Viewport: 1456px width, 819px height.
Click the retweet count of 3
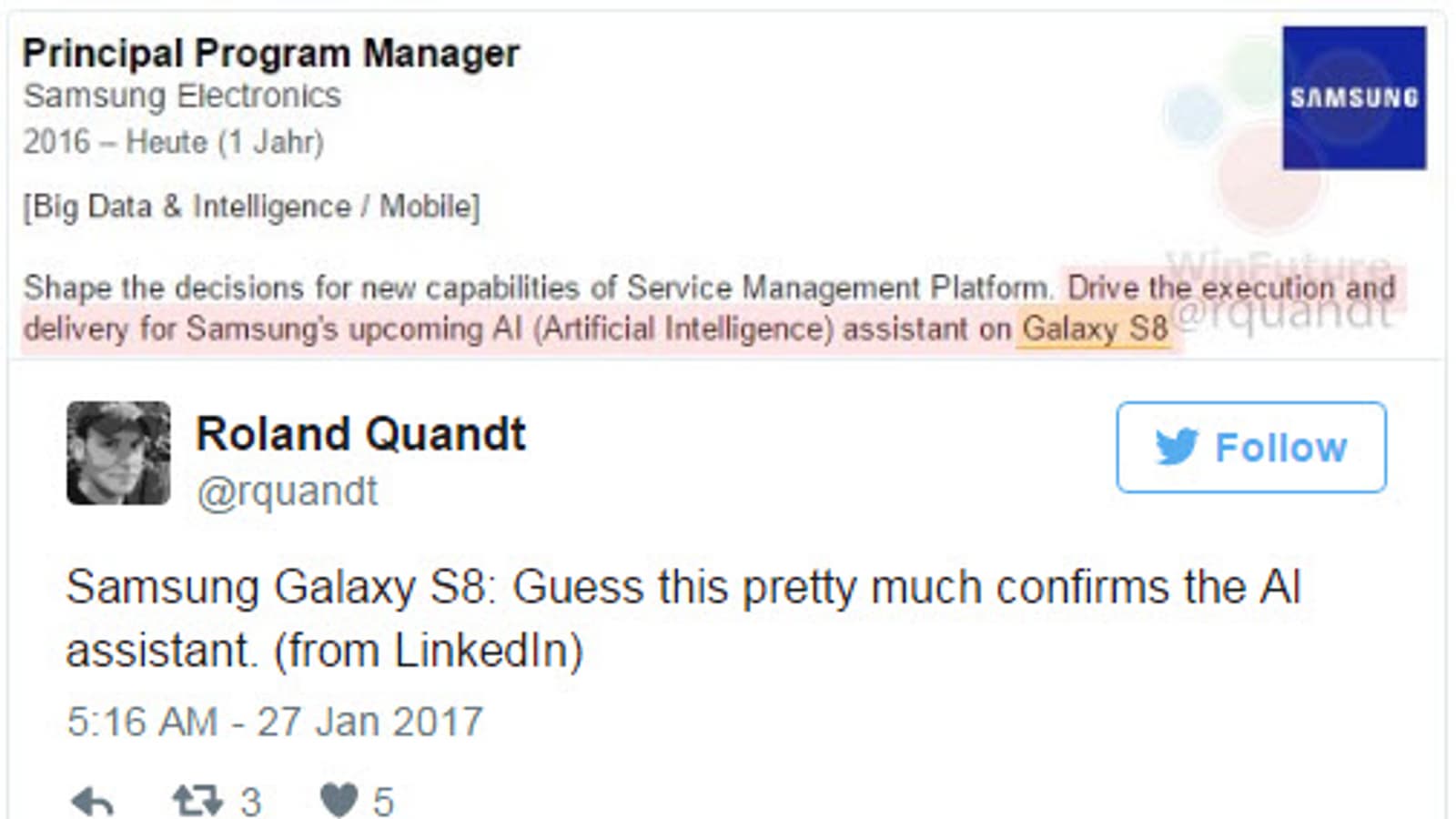(250, 802)
